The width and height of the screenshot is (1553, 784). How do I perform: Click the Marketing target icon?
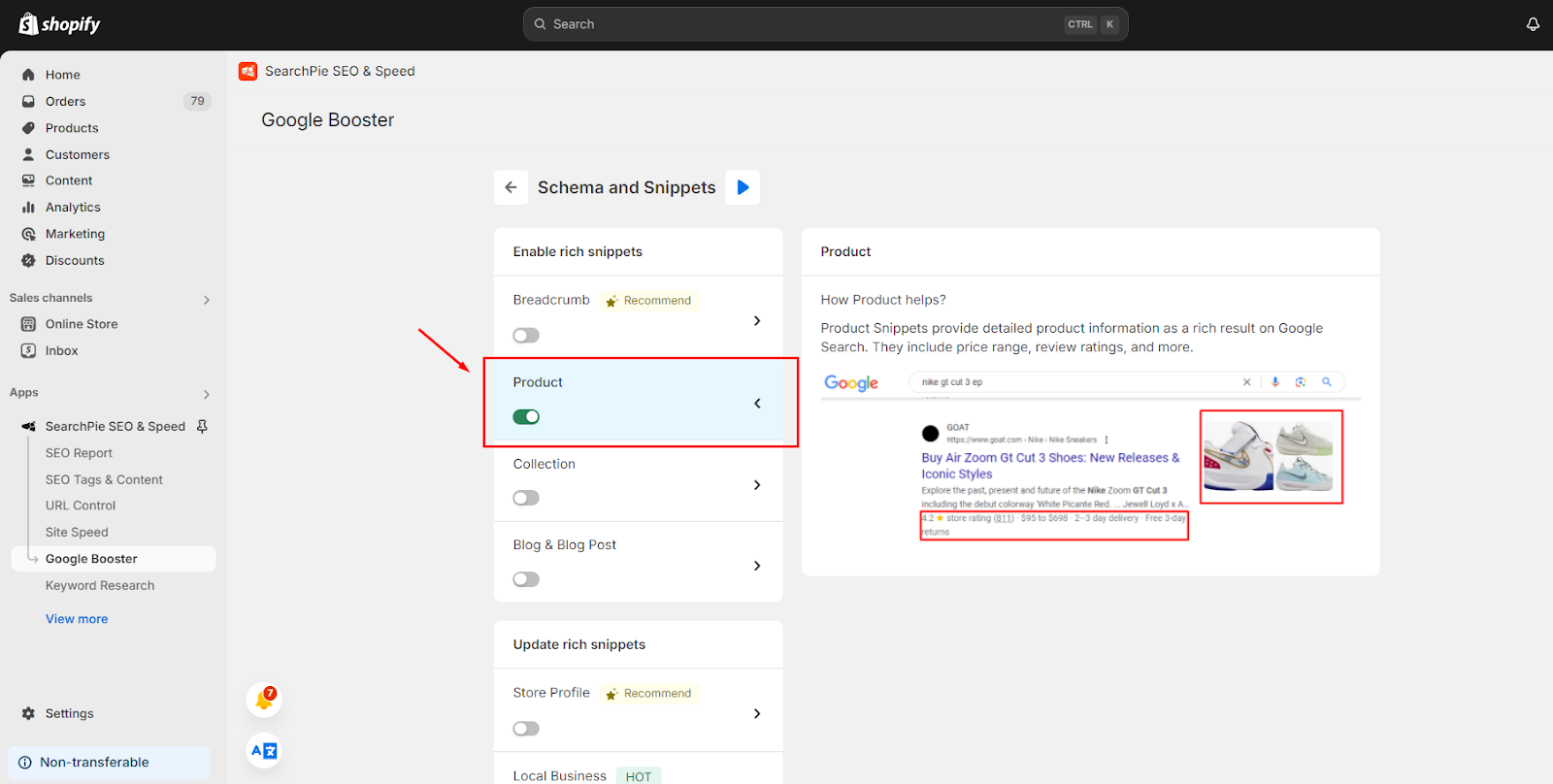(x=28, y=234)
